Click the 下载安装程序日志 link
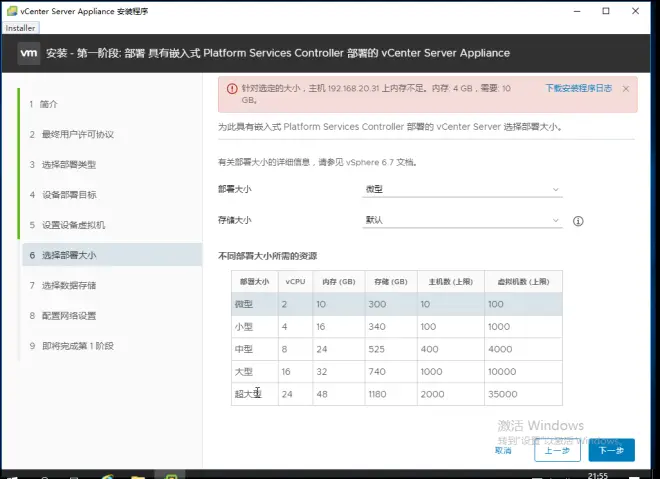Screen dimensions: 660x479 [579, 88]
